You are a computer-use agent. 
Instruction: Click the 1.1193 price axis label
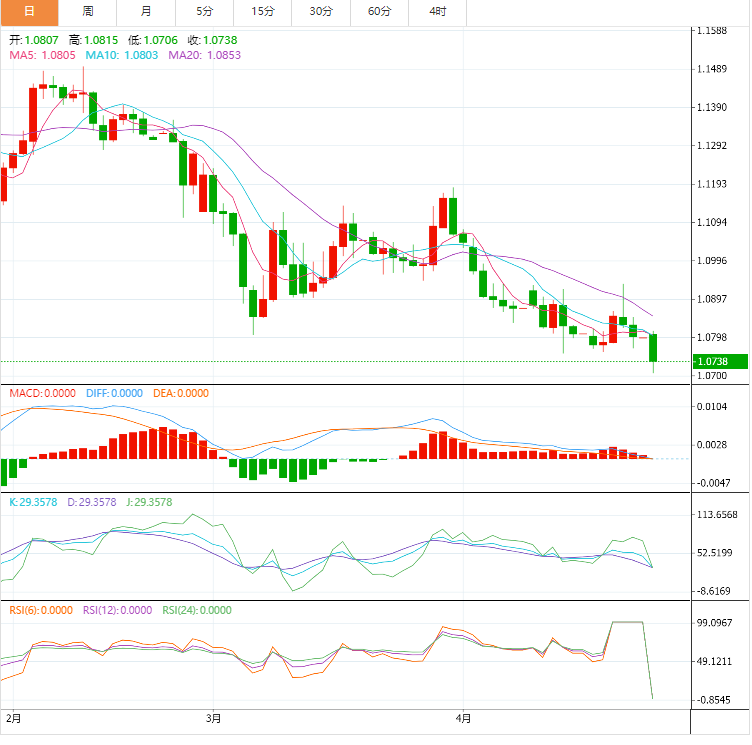click(x=712, y=184)
